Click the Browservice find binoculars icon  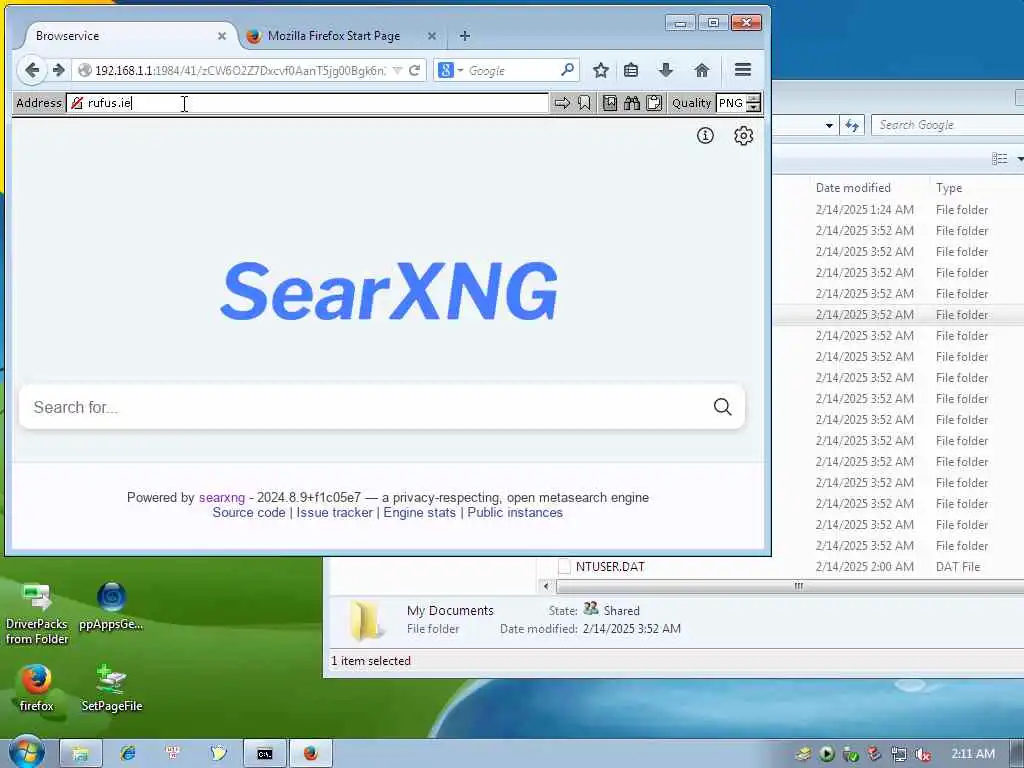[x=632, y=103]
